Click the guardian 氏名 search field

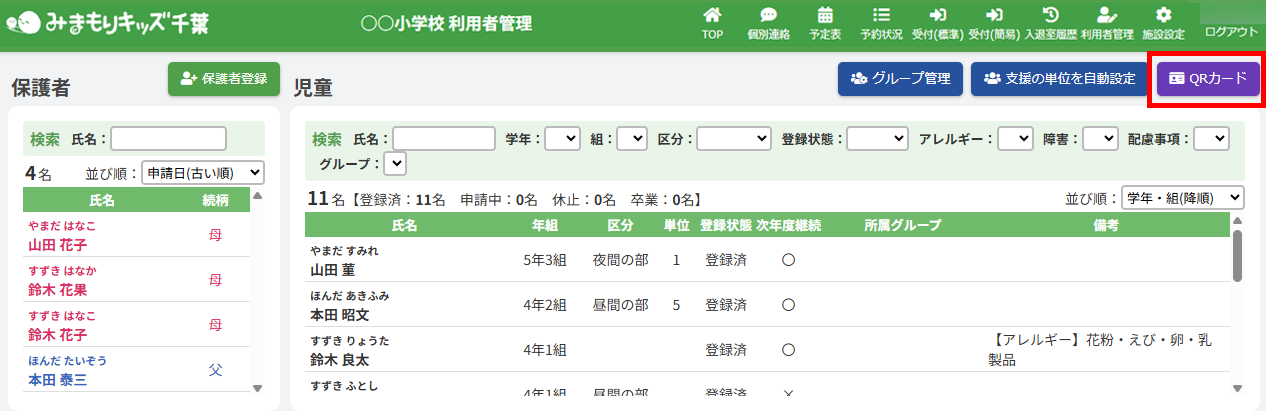point(169,138)
